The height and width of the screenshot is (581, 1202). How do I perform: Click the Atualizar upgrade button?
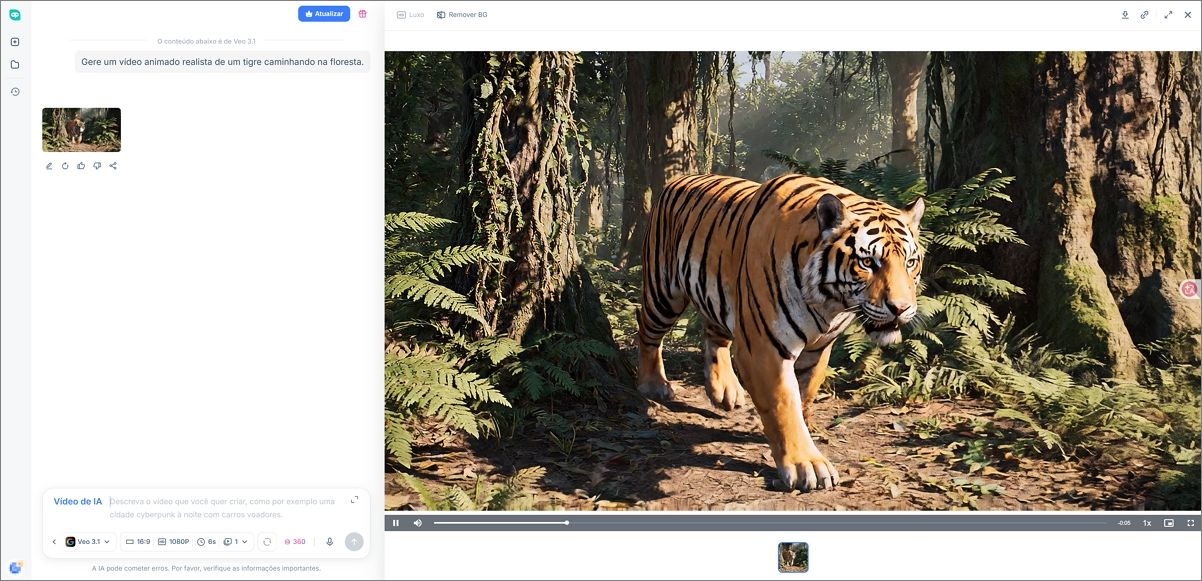[x=324, y=14]
